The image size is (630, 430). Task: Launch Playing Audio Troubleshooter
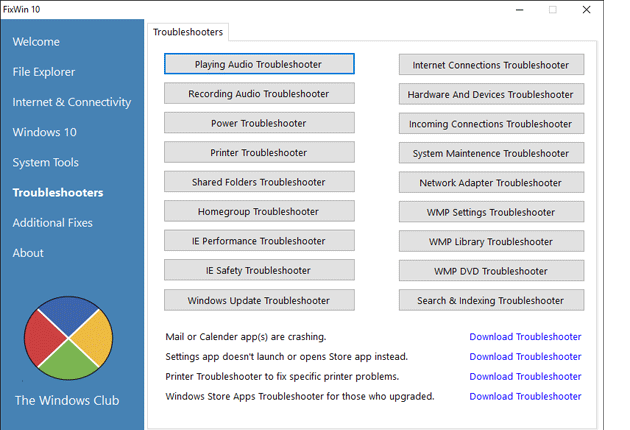point(259,64)
